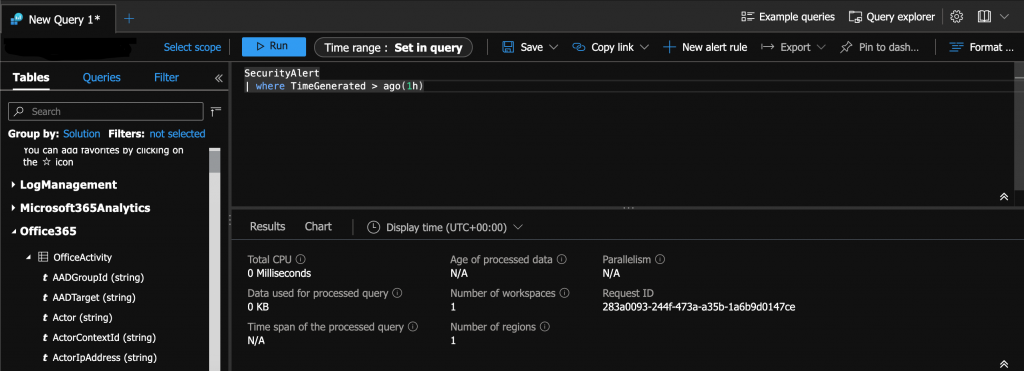Click Number of workspaces info icon
This screenshot has height=371, width=1024.
(565, 293)
